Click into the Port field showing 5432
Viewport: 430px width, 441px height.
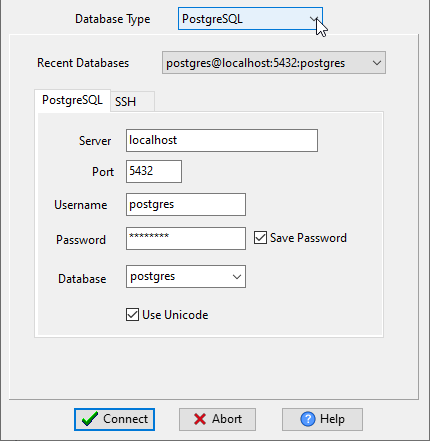tap(154, 171)
